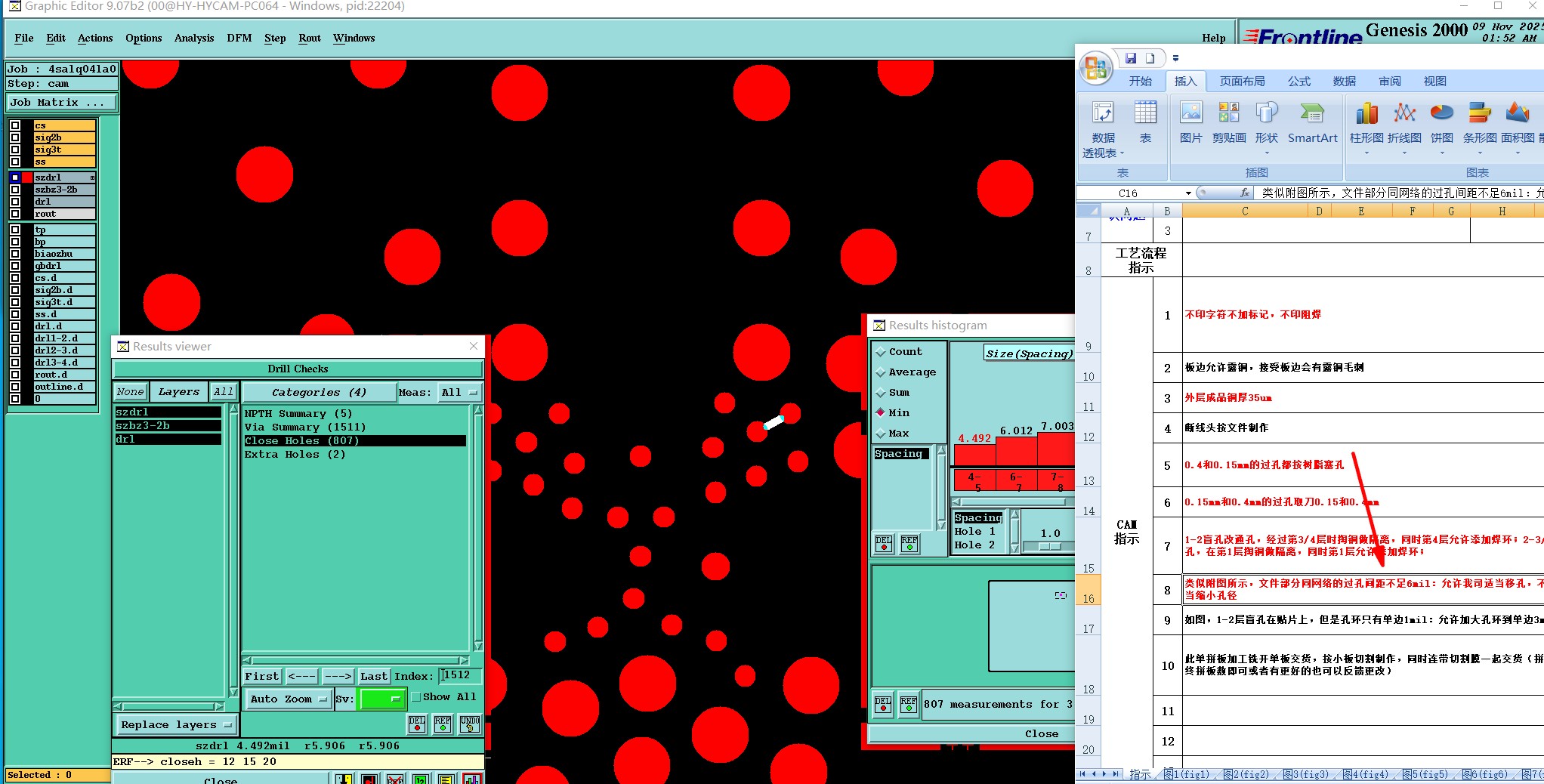Open the green Sv color dropdown
This screenshot has width=1544, height=784.
point(384,699)
